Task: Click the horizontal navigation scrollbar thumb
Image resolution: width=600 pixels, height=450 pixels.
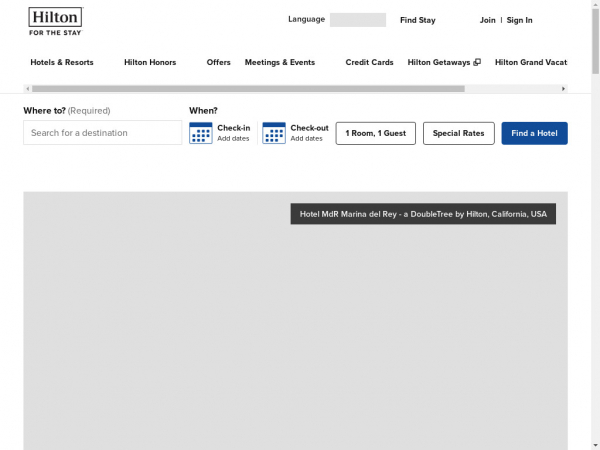Action: (248, 89)
